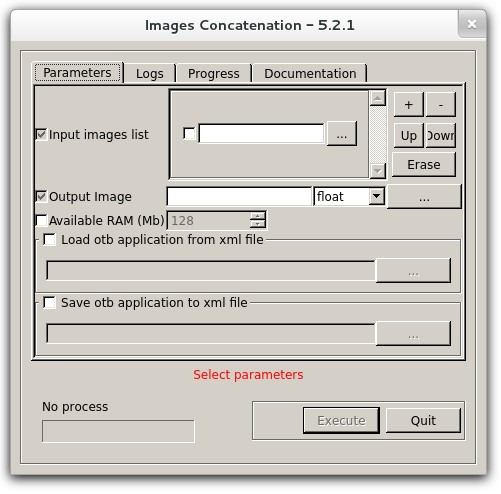Add an input image with the + button
The image size is (501, 494).
pyautogui.click(x=408, y=105)
